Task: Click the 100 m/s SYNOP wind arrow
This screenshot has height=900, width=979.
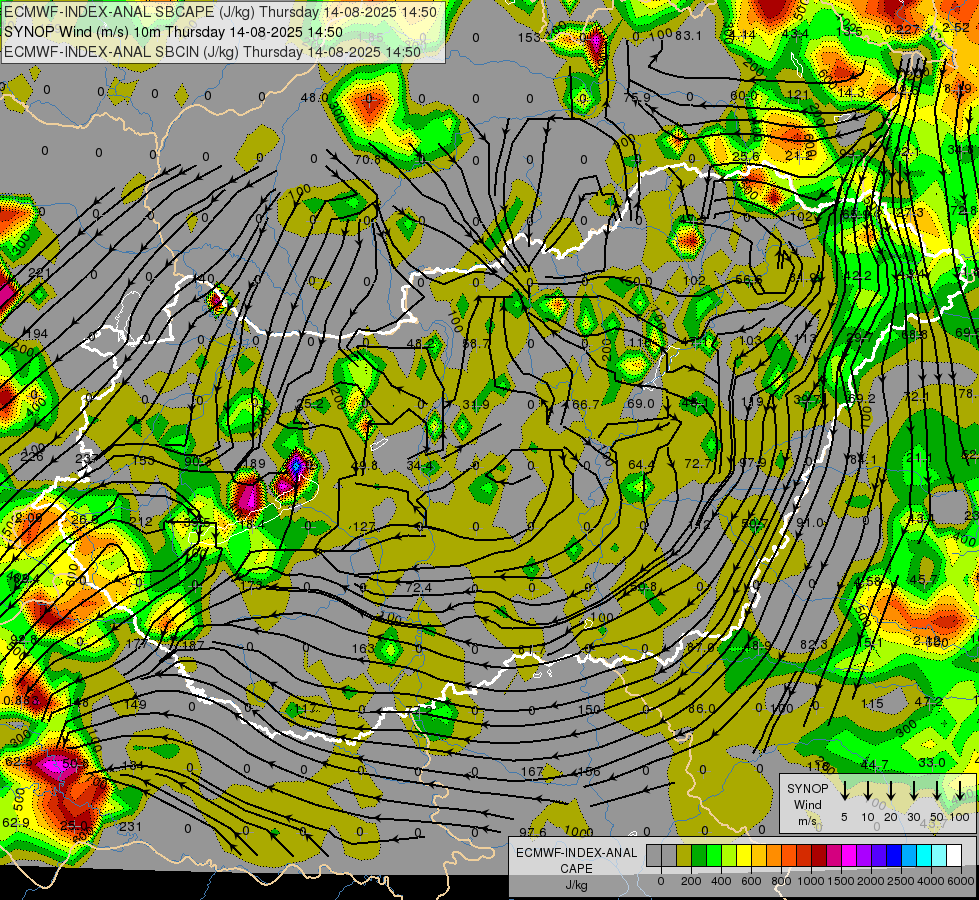Action: coord(960,791)
